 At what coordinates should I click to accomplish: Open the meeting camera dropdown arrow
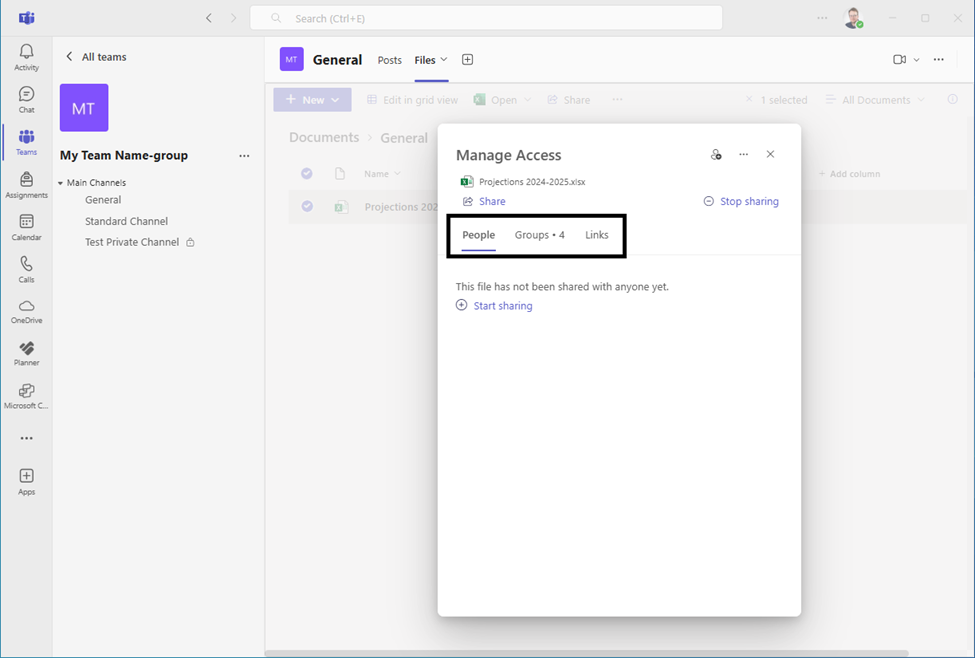click(916, 60)
